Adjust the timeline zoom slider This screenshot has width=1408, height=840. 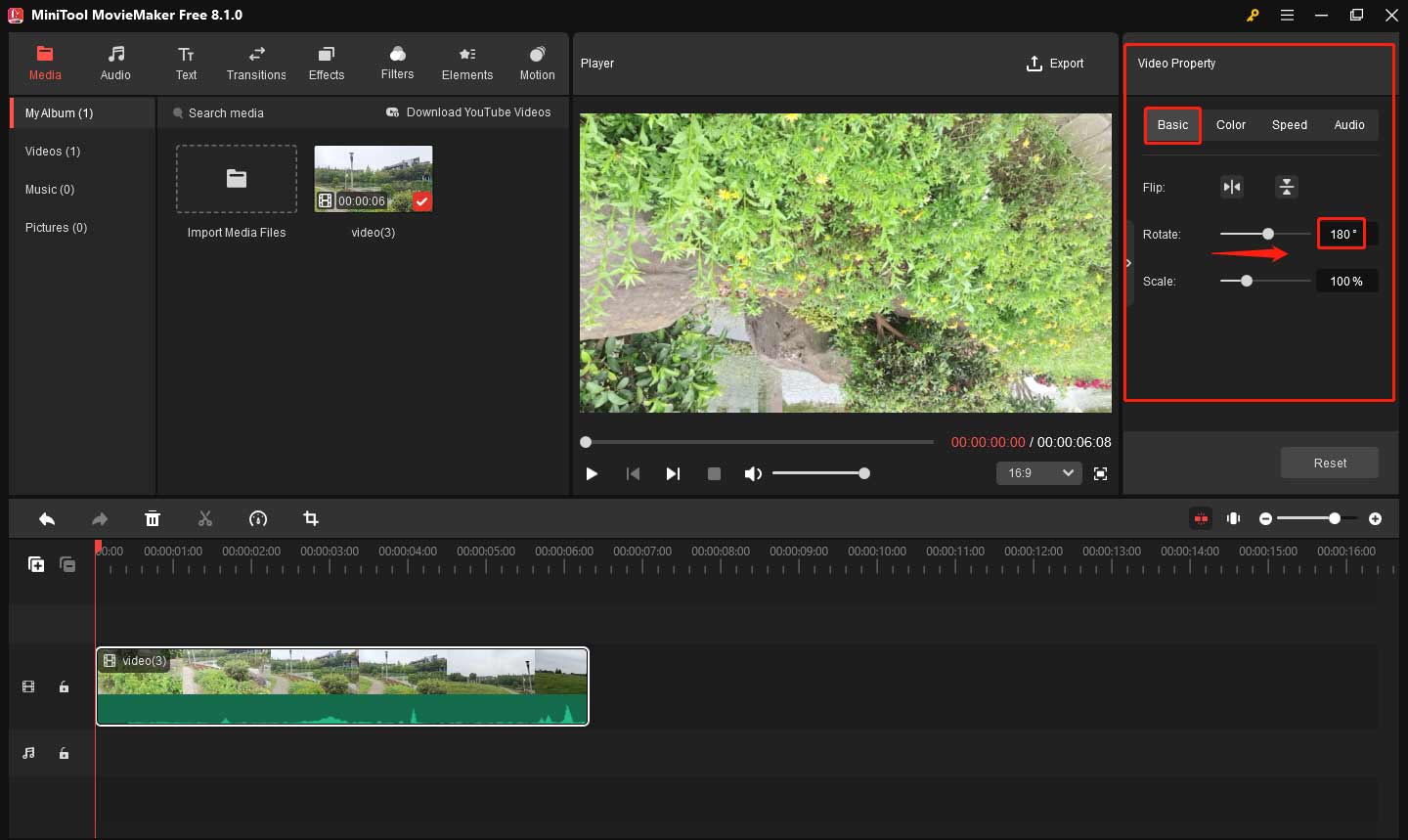point(1316,518)
